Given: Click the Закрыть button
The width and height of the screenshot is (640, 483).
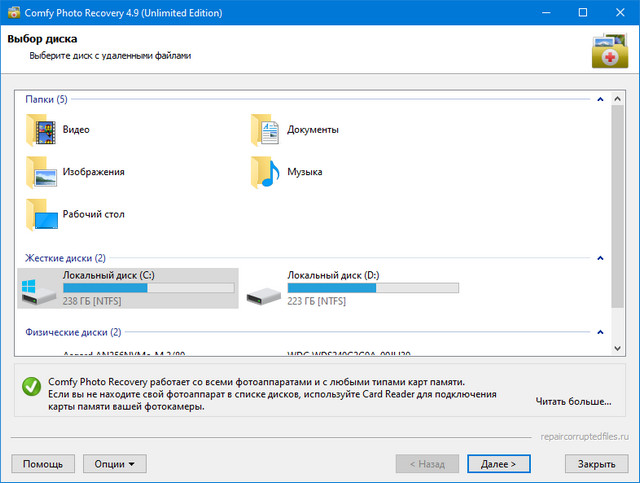Looking at the screenshot, I should [x=596, y=464].
